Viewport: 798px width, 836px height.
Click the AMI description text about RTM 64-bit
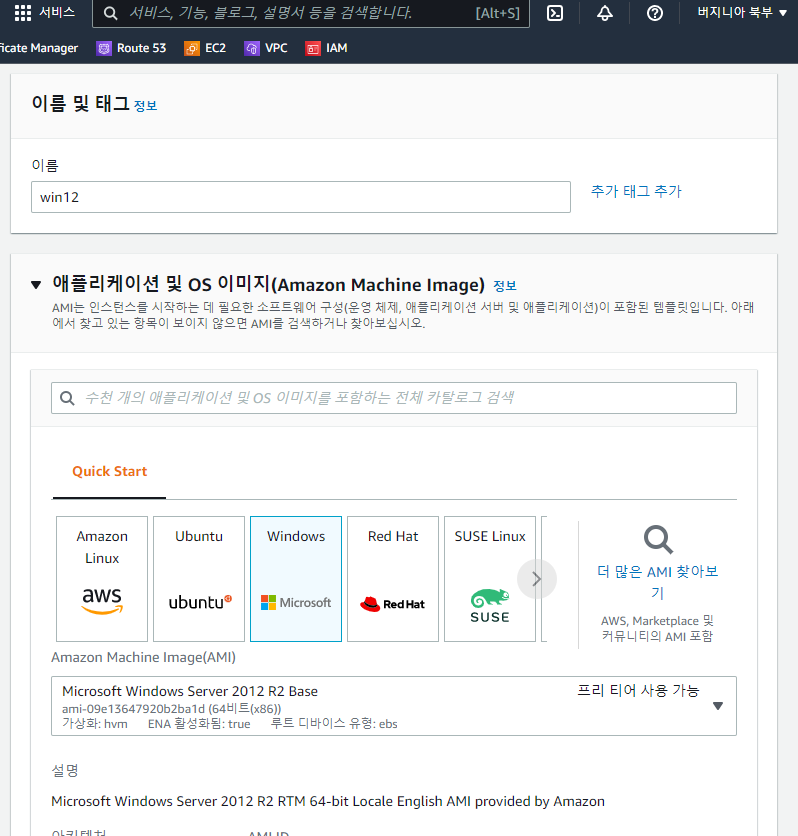328,801
